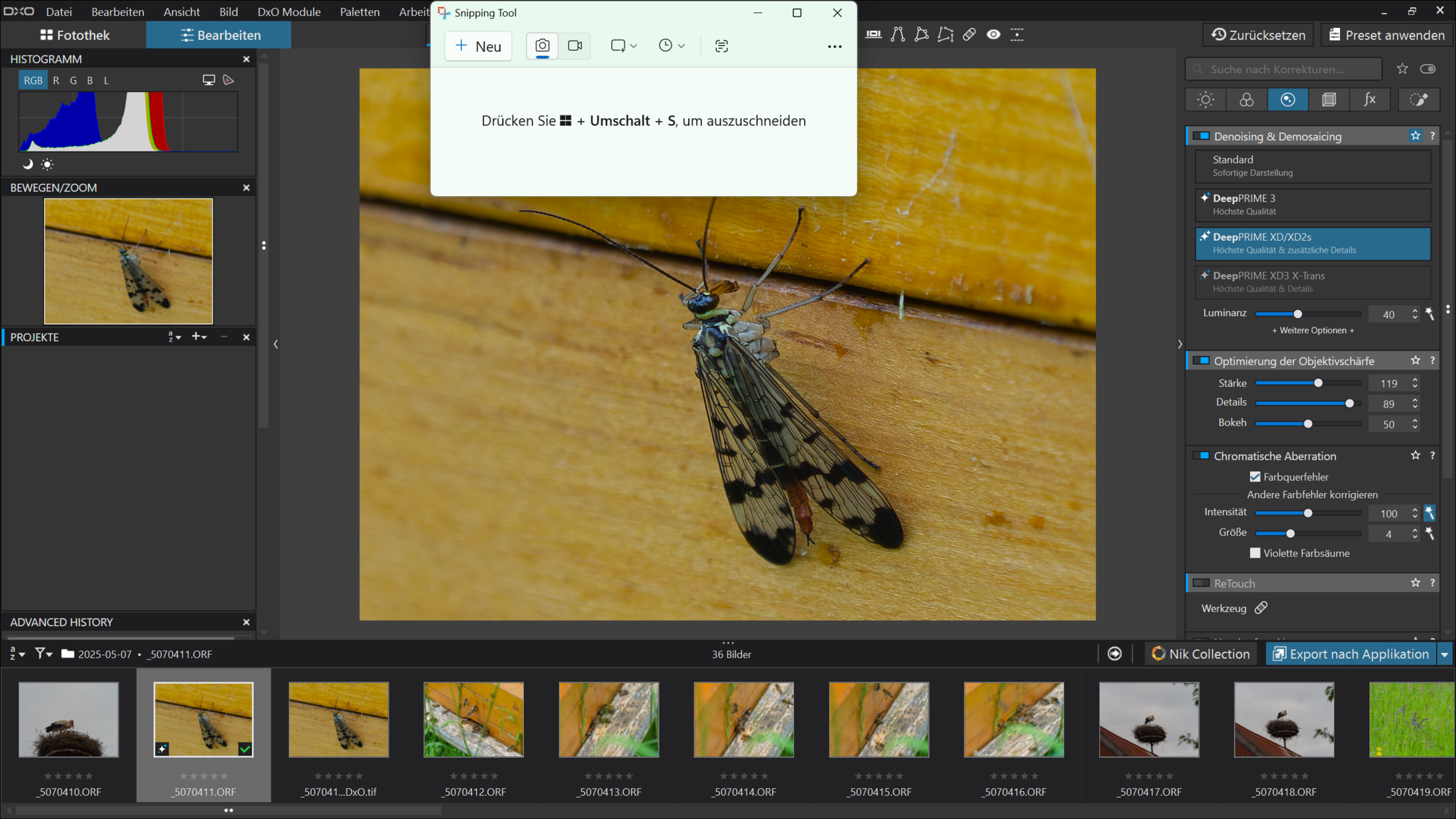Open the Color corrections palette icon
The image size is (1456, 819).
coord(1246,100)
